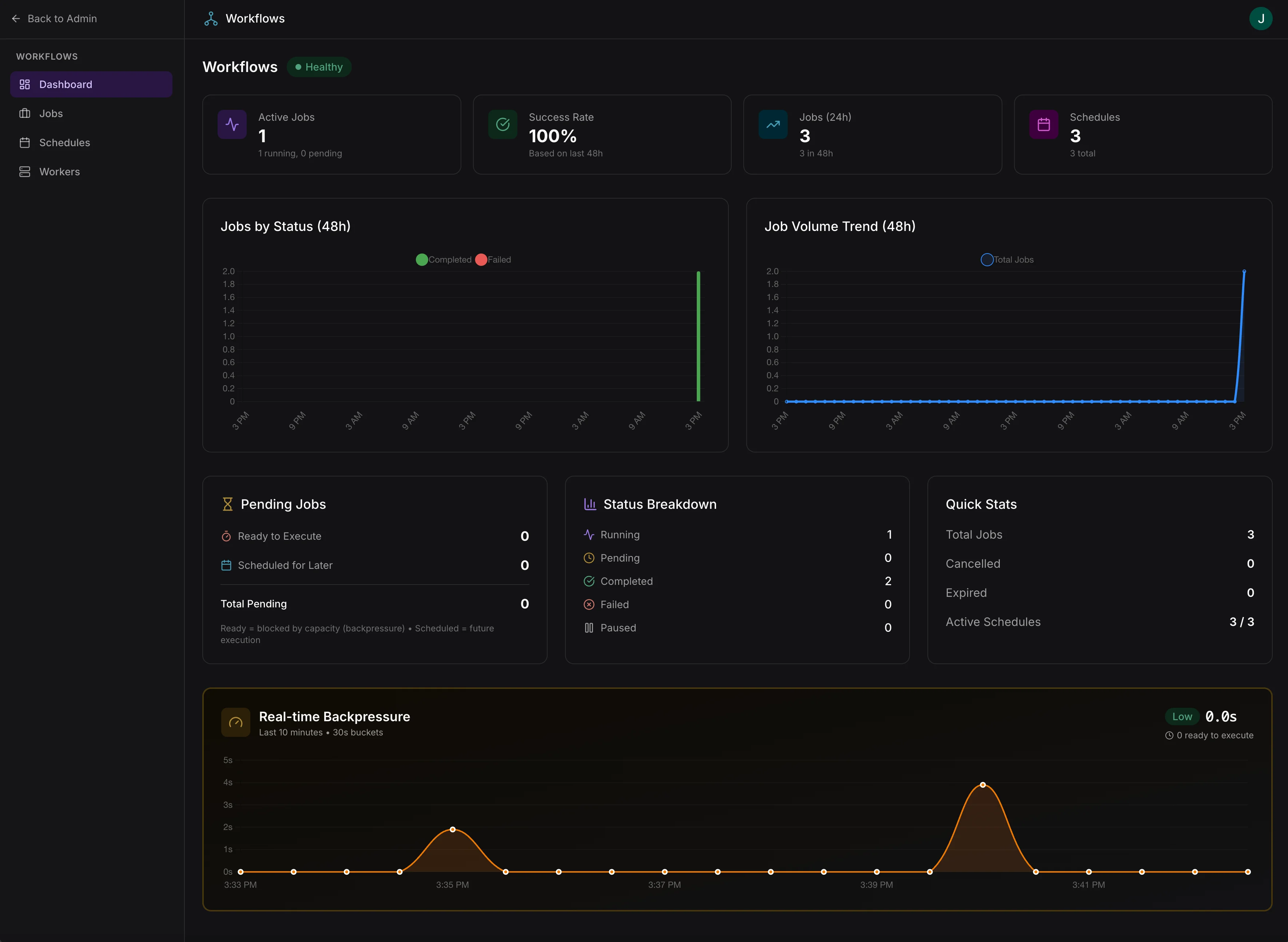Click the Cancelled row in Quick Stats
1288x942 pixels.
[1100, 564]
